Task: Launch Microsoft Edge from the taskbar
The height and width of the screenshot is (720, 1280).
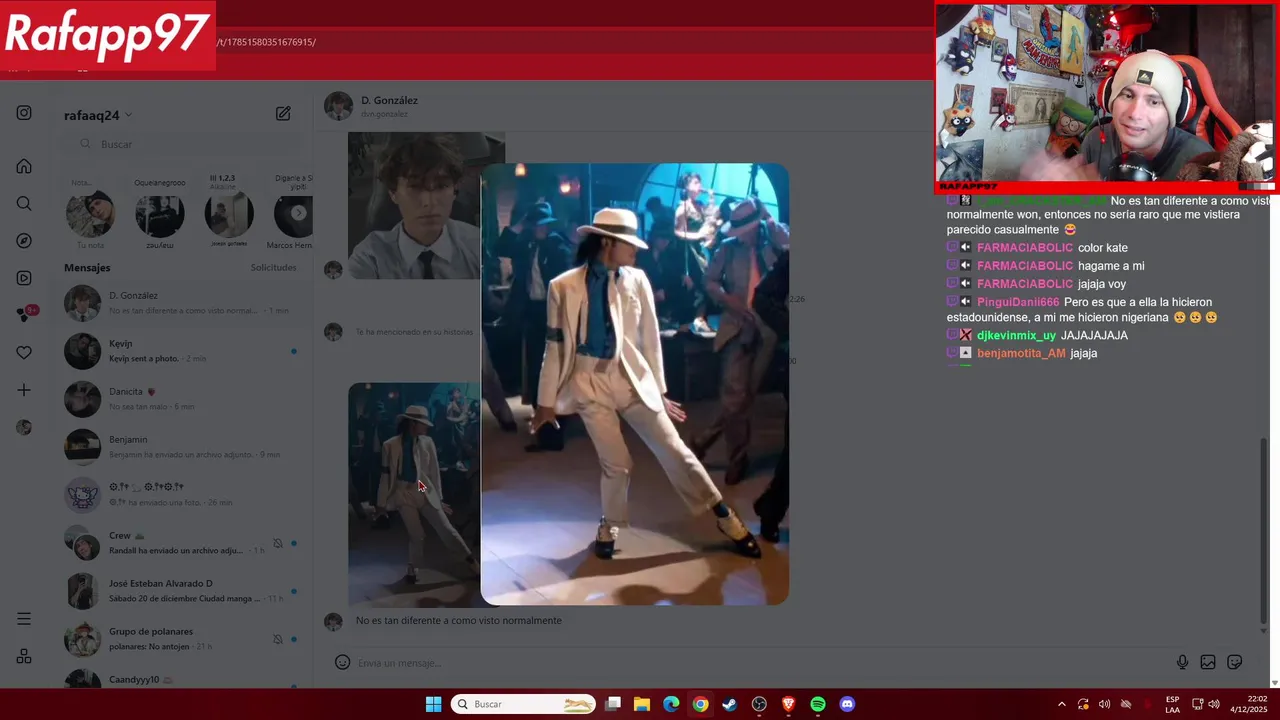Action: [671, 704]
